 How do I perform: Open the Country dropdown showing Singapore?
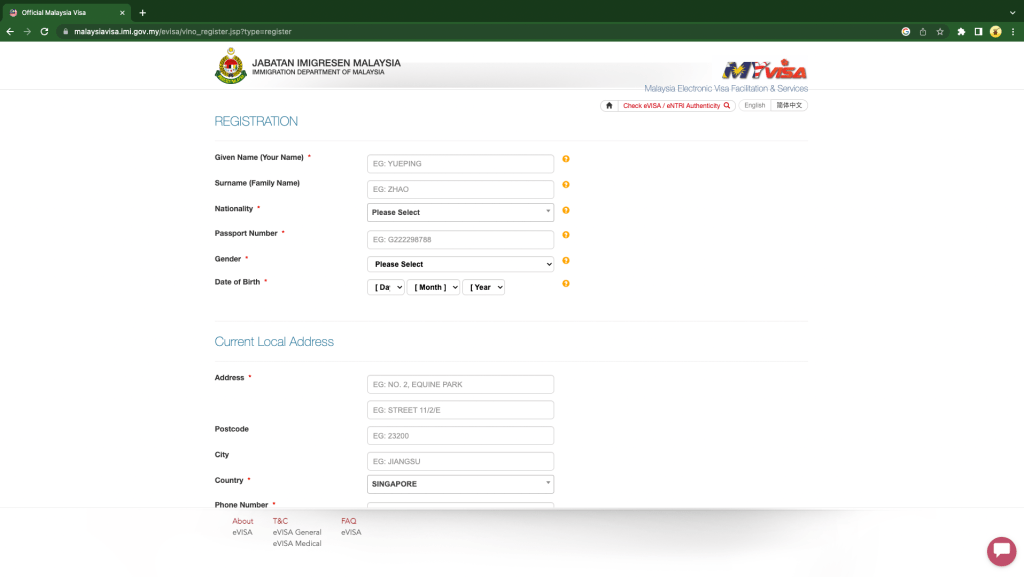pos(460,484)
